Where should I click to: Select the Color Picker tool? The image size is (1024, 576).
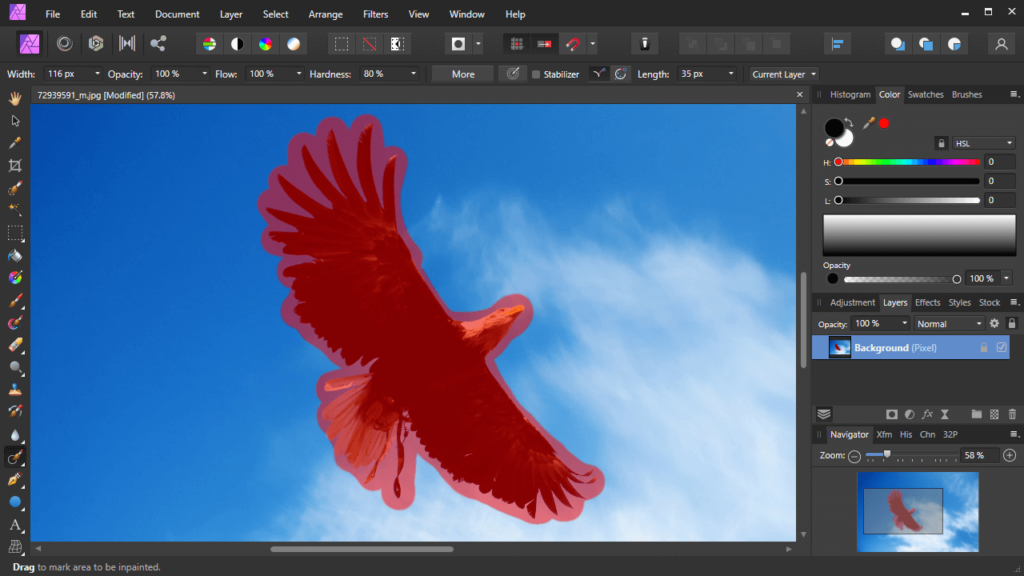pos(14,142)
